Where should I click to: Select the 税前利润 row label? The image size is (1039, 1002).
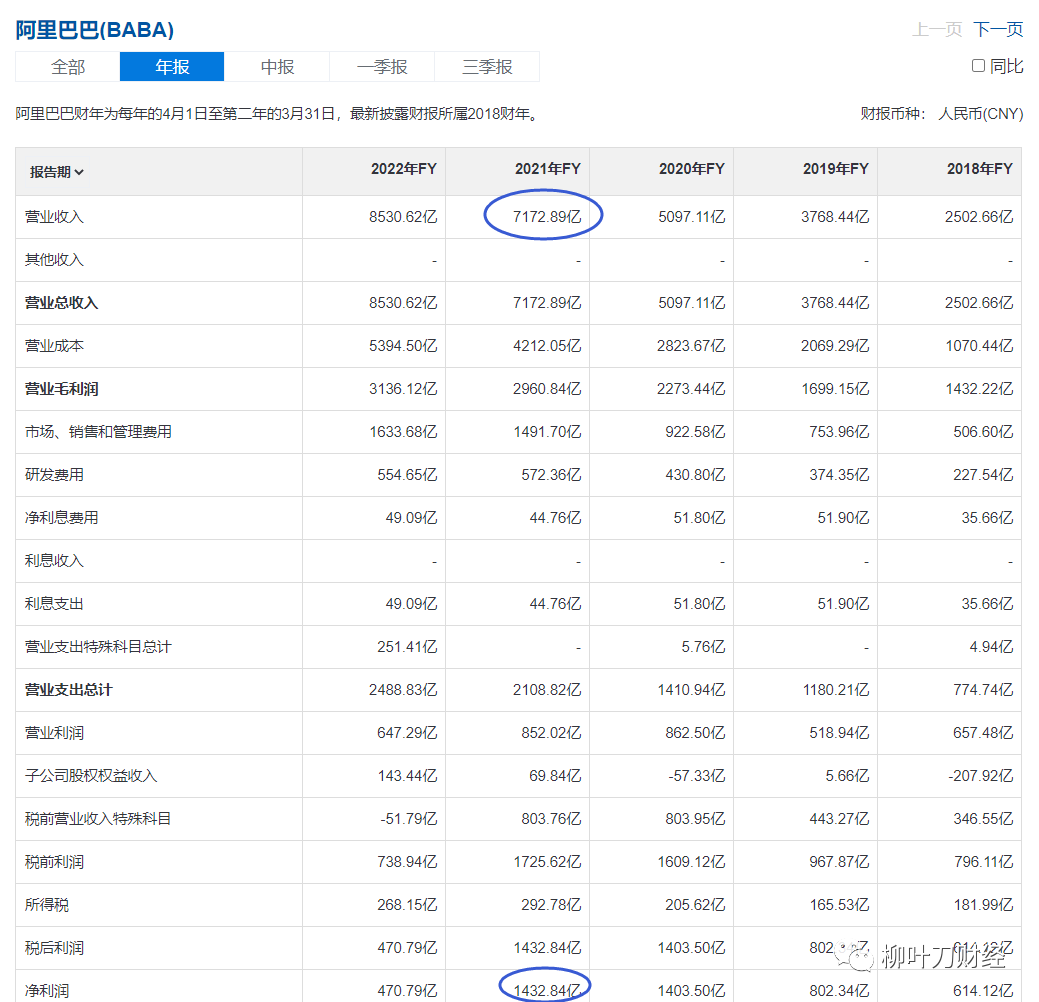pos(54,862)
